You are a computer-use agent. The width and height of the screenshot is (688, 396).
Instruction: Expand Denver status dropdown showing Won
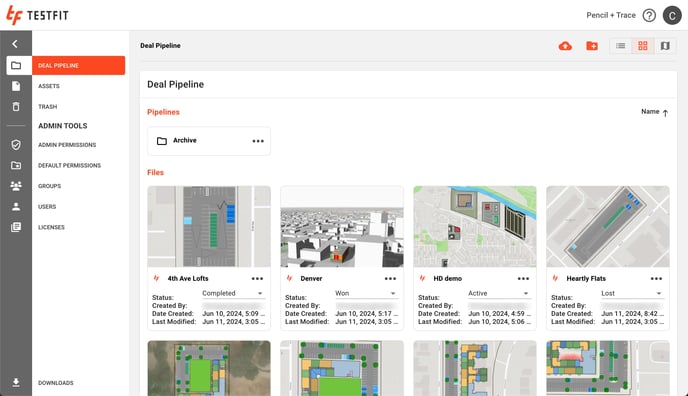tap(366, 293)
